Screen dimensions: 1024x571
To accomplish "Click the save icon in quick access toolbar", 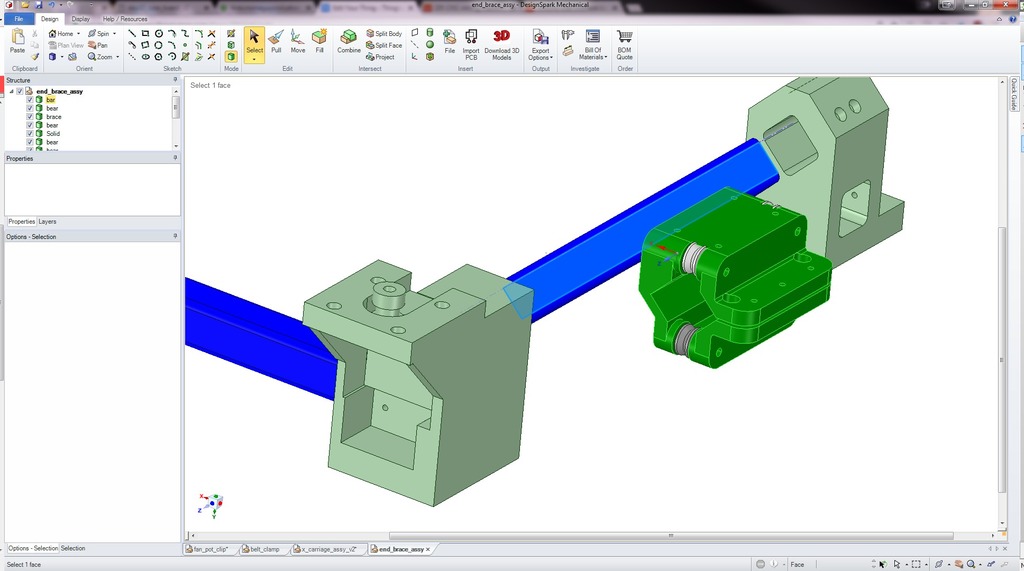I will pyautogui.click(x=38, y=5).
